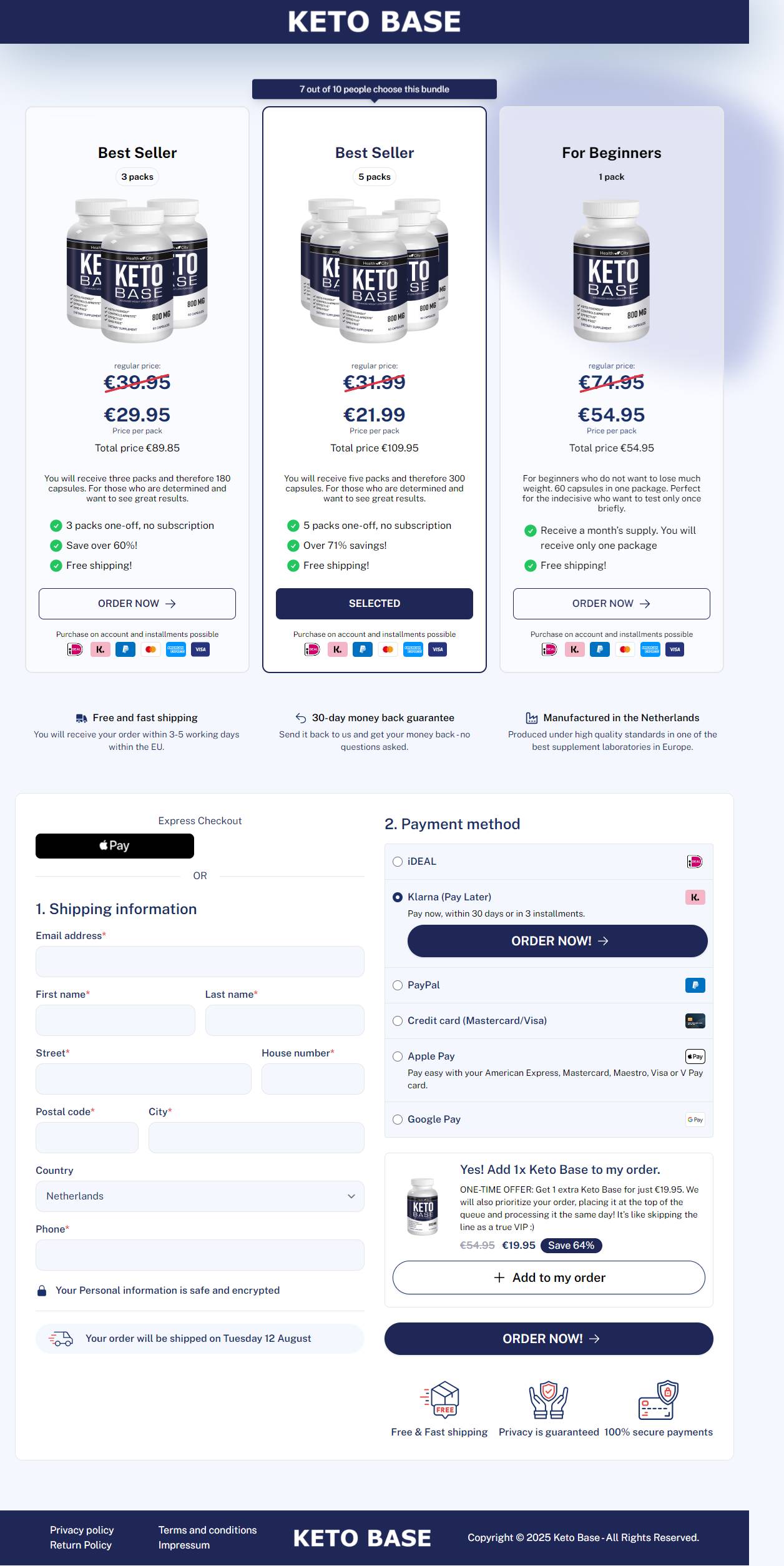Click the Apple Pay badge icon in the payment list
784x1566 pixels.
pos(695,1056)
